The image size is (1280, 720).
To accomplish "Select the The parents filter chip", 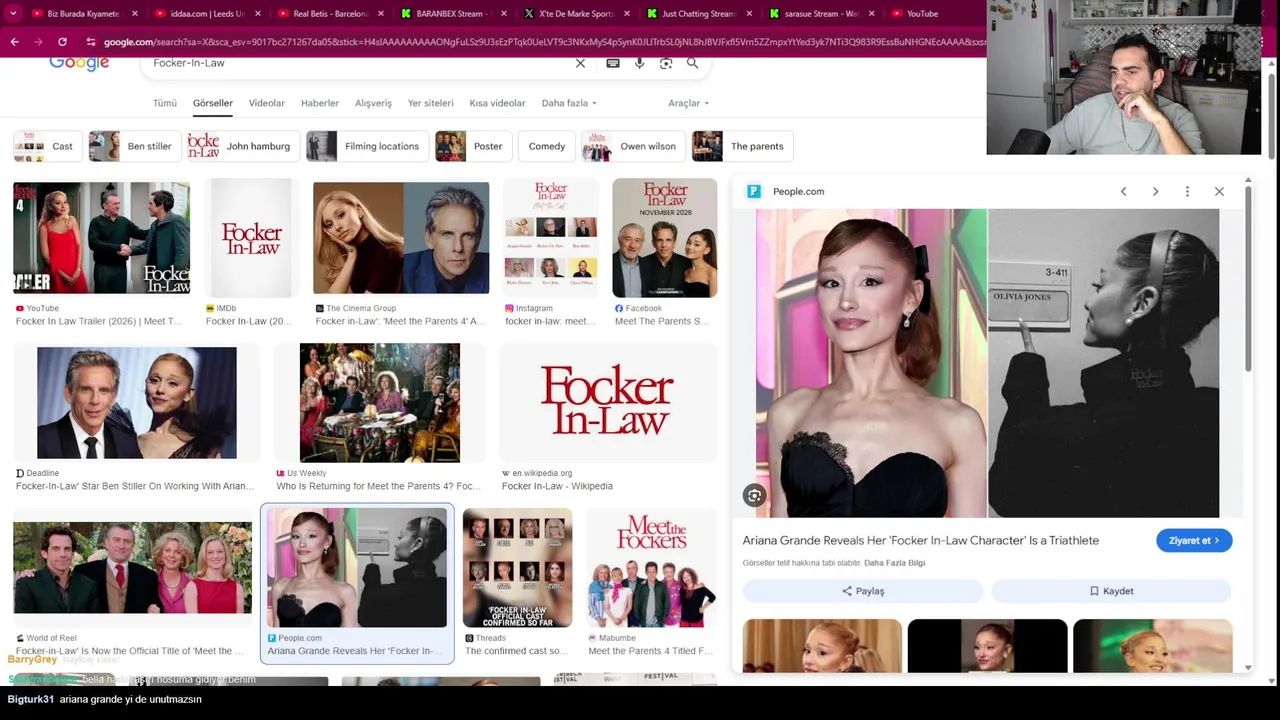I will pyautogui.click(x=742, y=146).
